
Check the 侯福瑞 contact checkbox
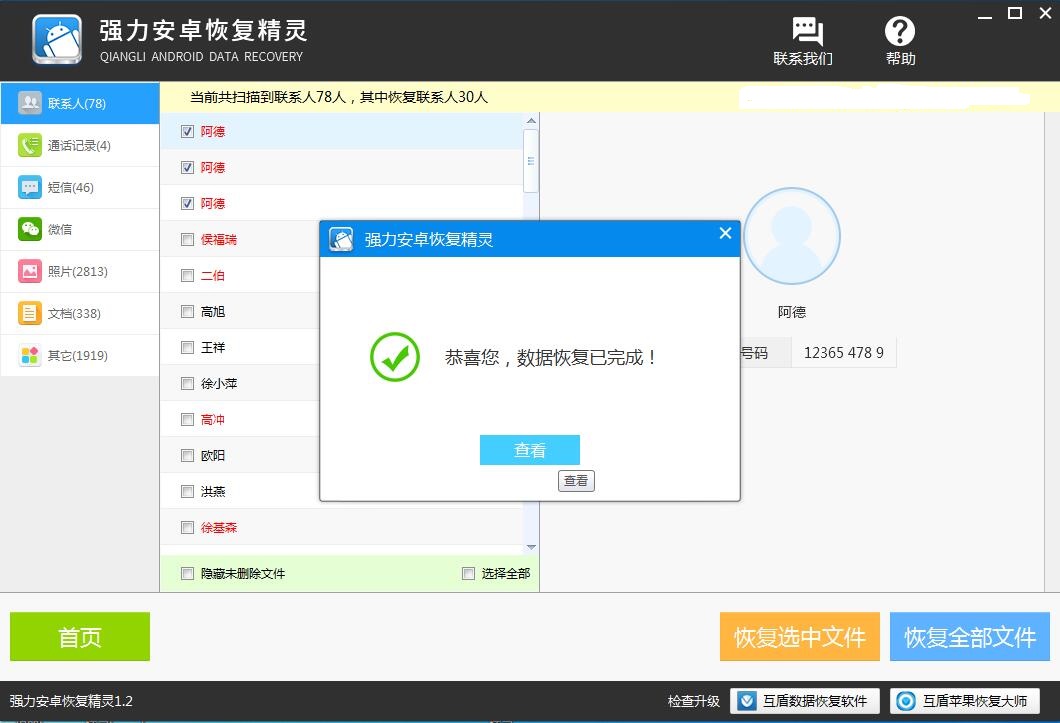click(x=186, y=239)
